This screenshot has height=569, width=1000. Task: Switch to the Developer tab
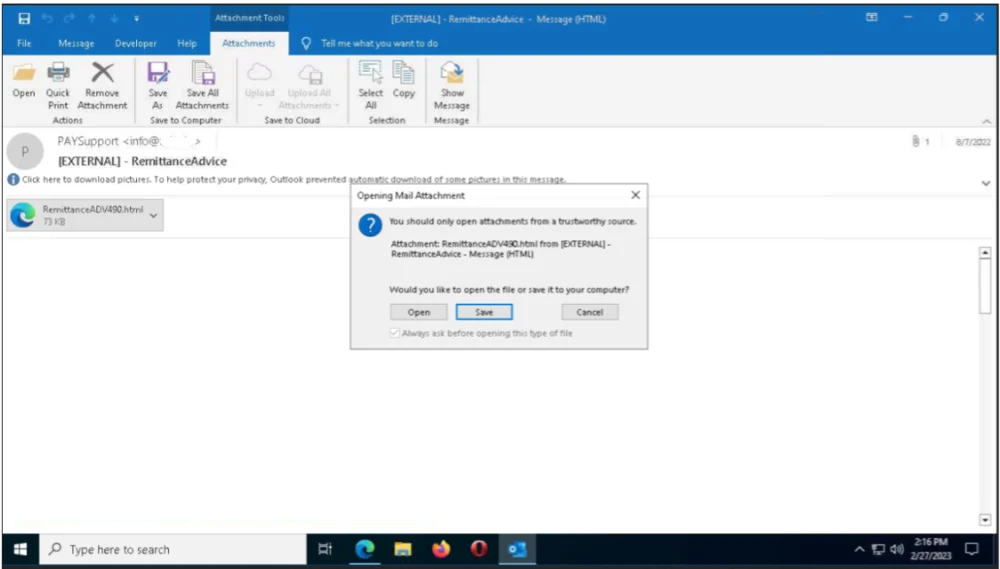[136, 43]
